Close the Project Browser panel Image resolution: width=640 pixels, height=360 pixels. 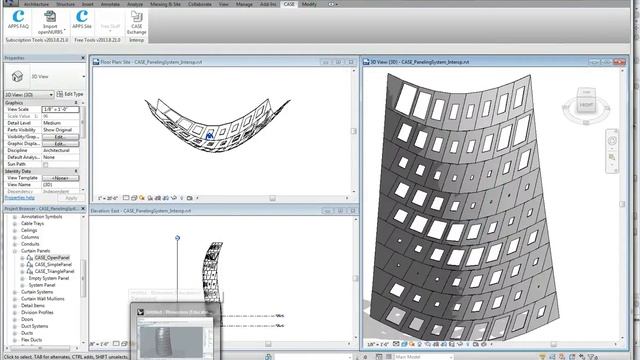pos(83,209)
